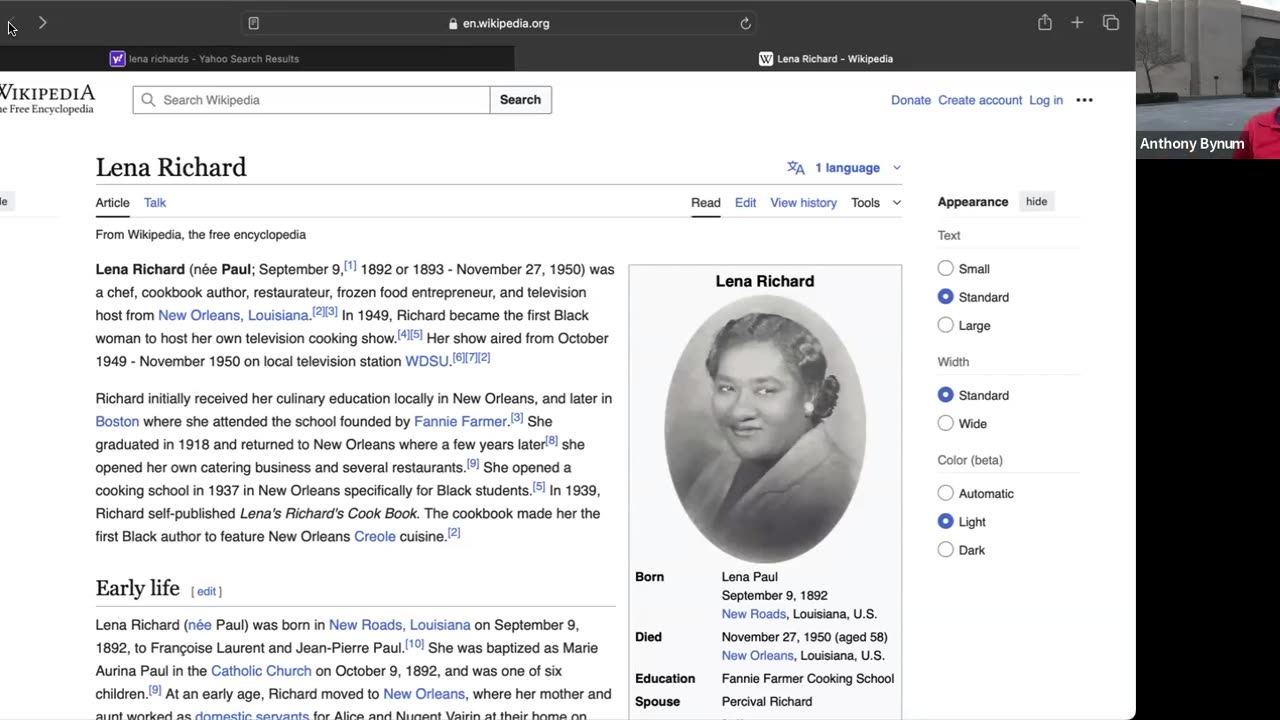Select the Read tab
This screenshot has height=720, width=1280.
[706, 202]
